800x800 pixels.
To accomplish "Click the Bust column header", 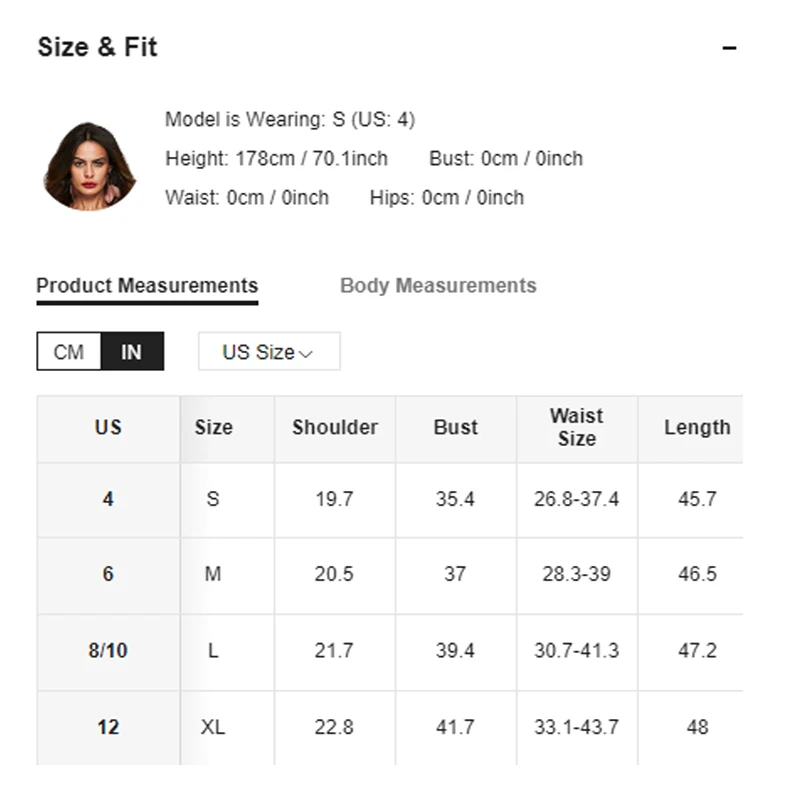I will [456, 428].
